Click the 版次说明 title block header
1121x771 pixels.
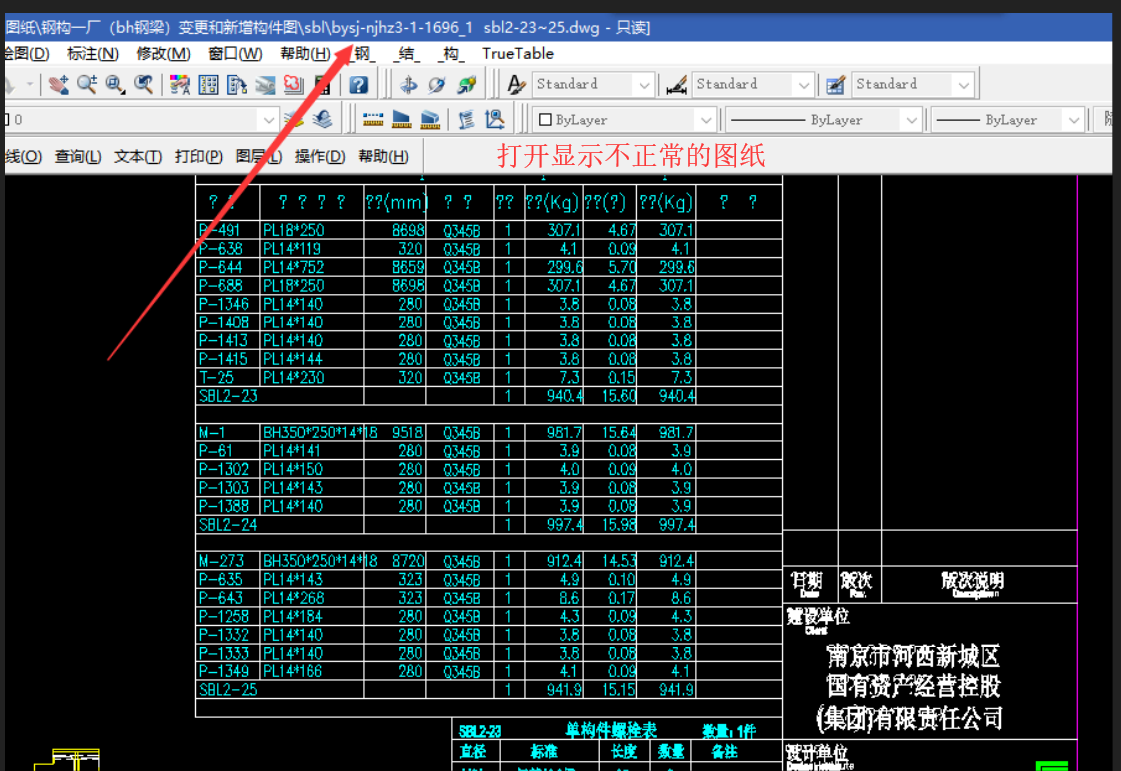pos(972,581)
